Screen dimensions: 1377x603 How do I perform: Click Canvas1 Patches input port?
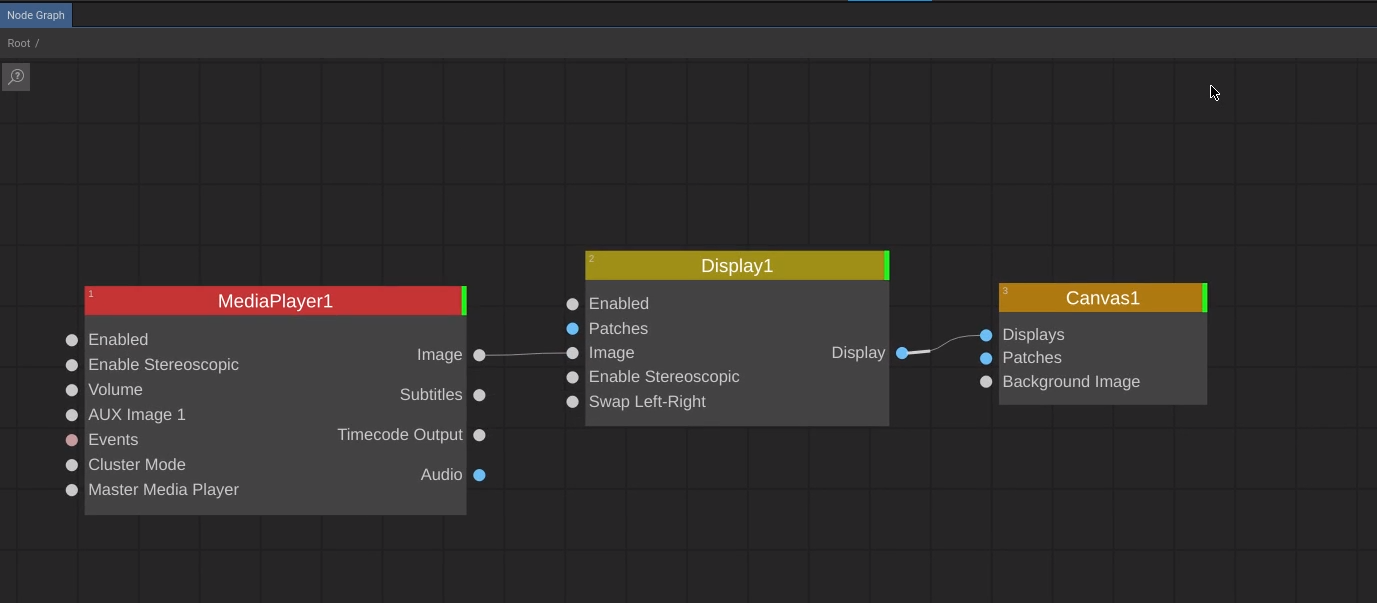click(987, 358)
